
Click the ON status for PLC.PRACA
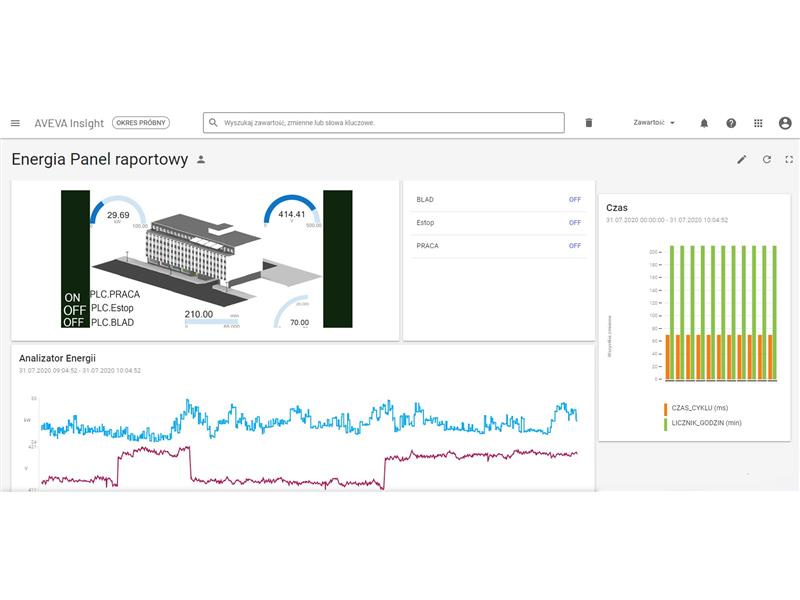(x=72, y=297)
